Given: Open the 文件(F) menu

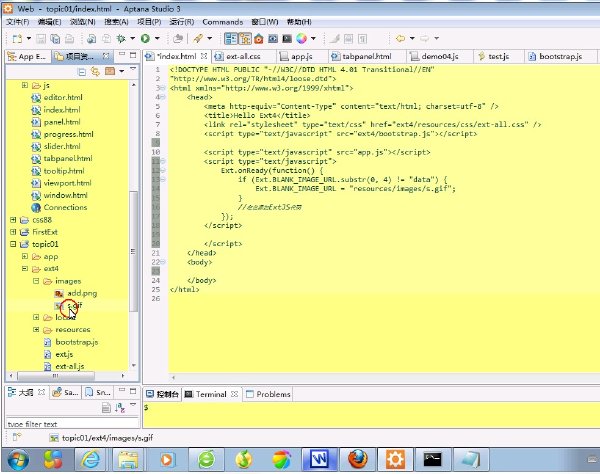Looking at the screenshot, I should (x=18, y=22).
